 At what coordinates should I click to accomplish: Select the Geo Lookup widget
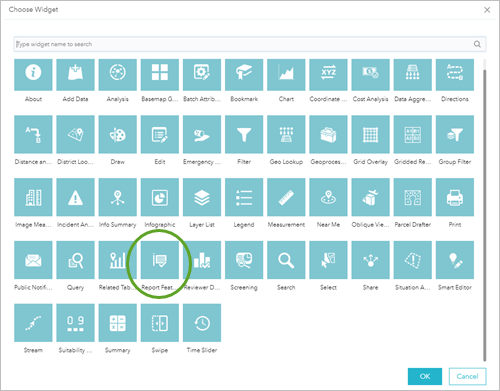coord(286,134)
